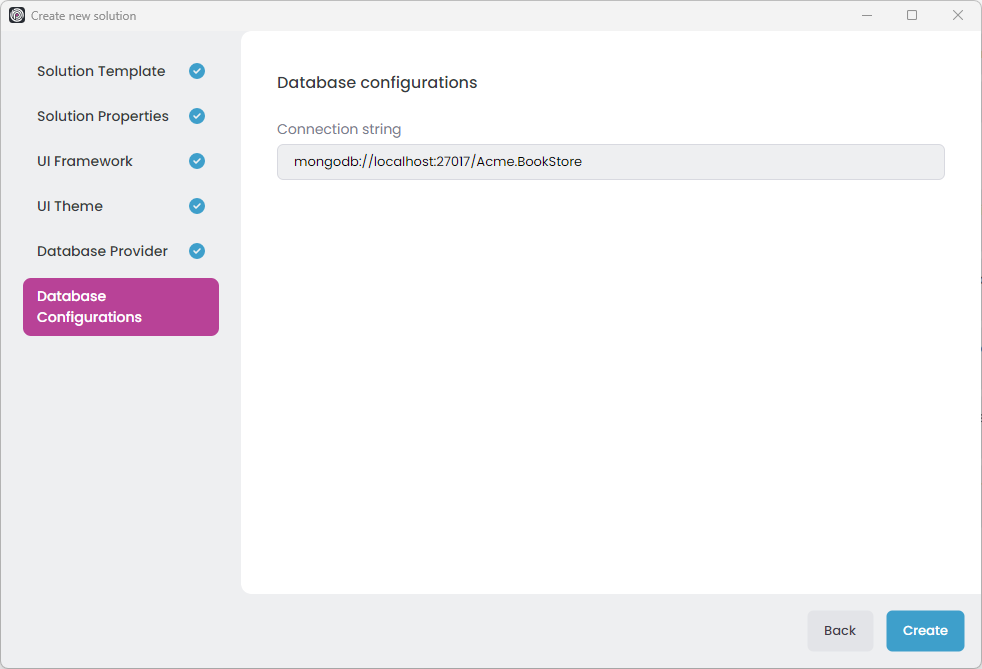Minimize the Create new solution window
The height and width of the screenshot is (669, 982).
point(866,15)
